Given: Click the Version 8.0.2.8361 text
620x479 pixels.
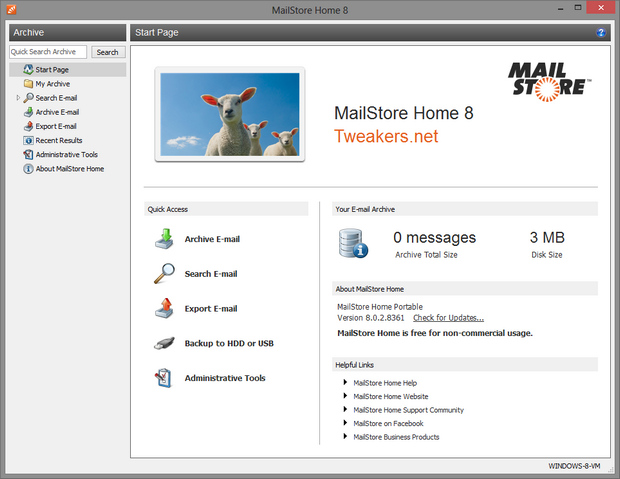Looking at the screenshot, I should pyautogui.click(x=370, y=318).
